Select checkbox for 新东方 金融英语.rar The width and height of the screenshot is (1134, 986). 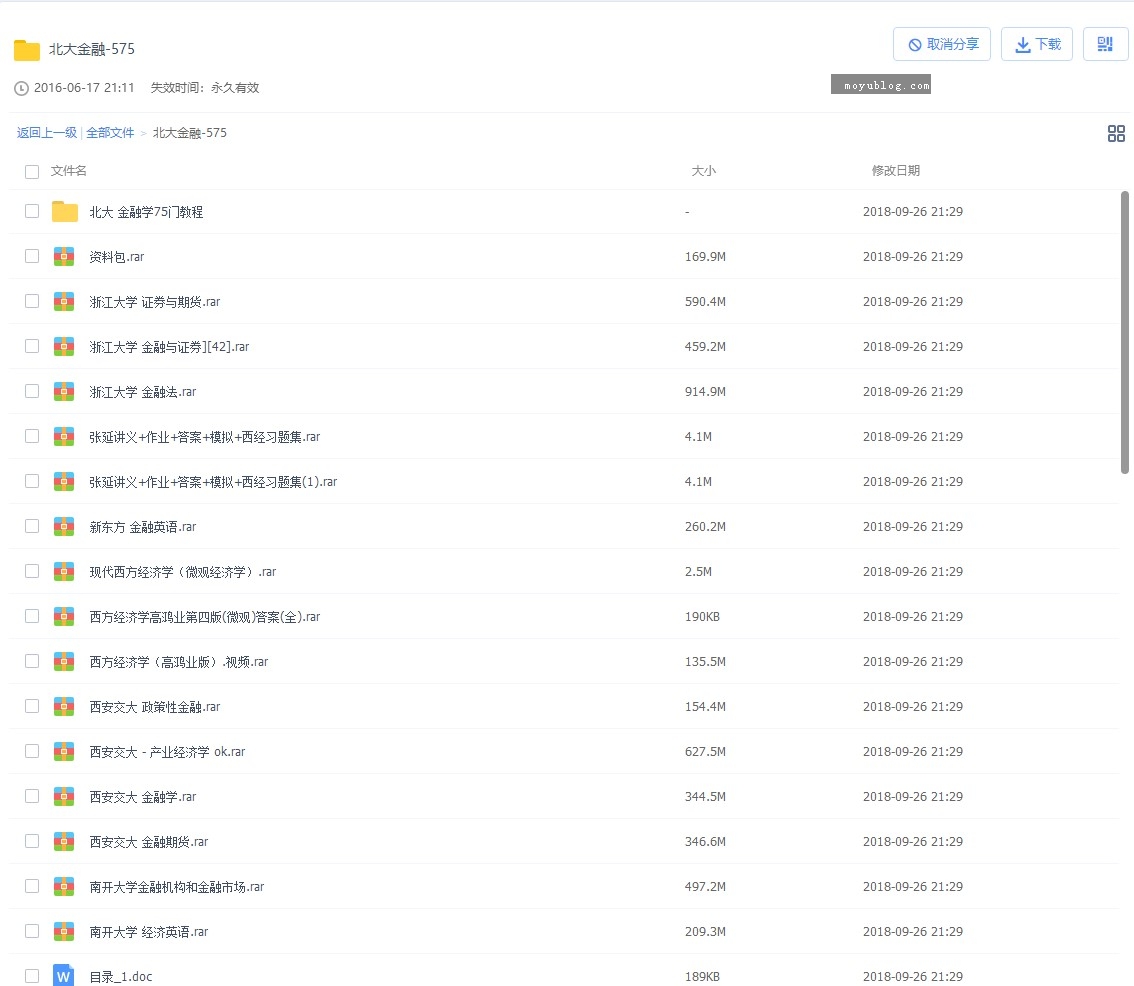(x=32, y=526)
